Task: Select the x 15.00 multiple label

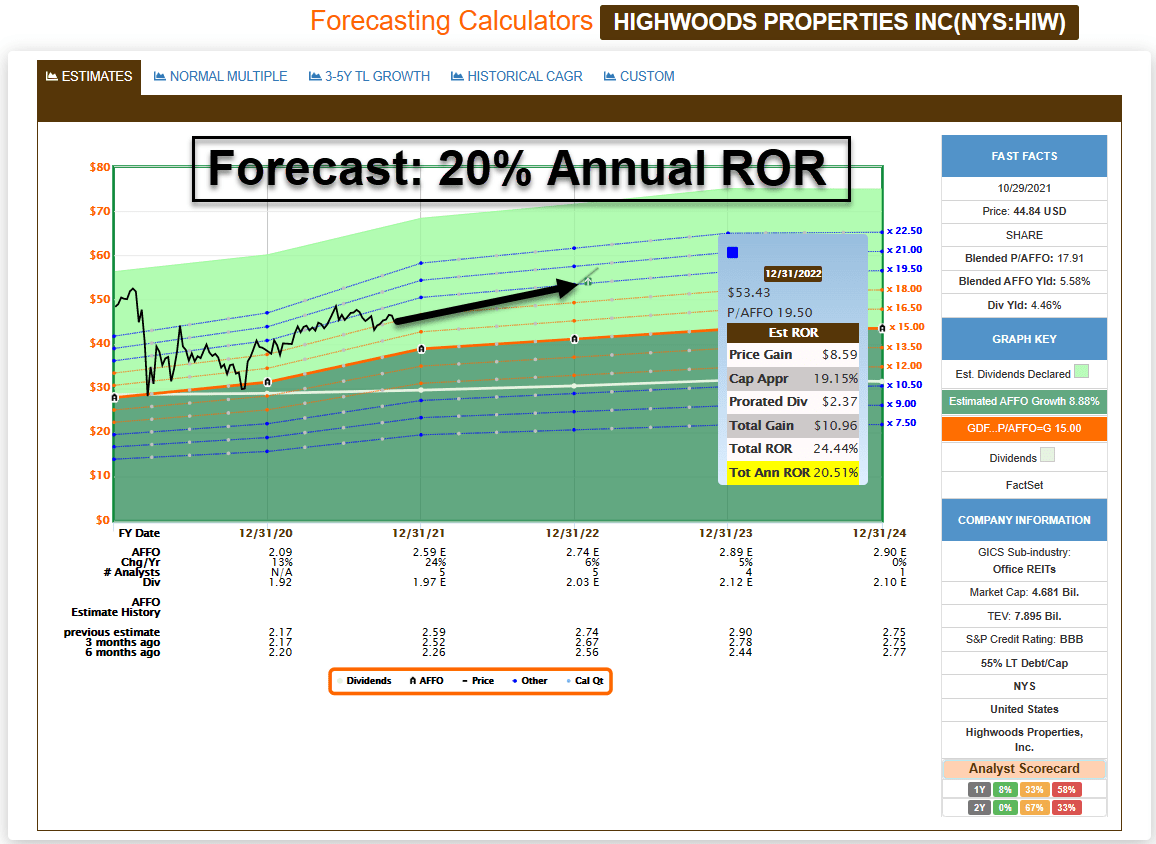Action: coord(907,327)
